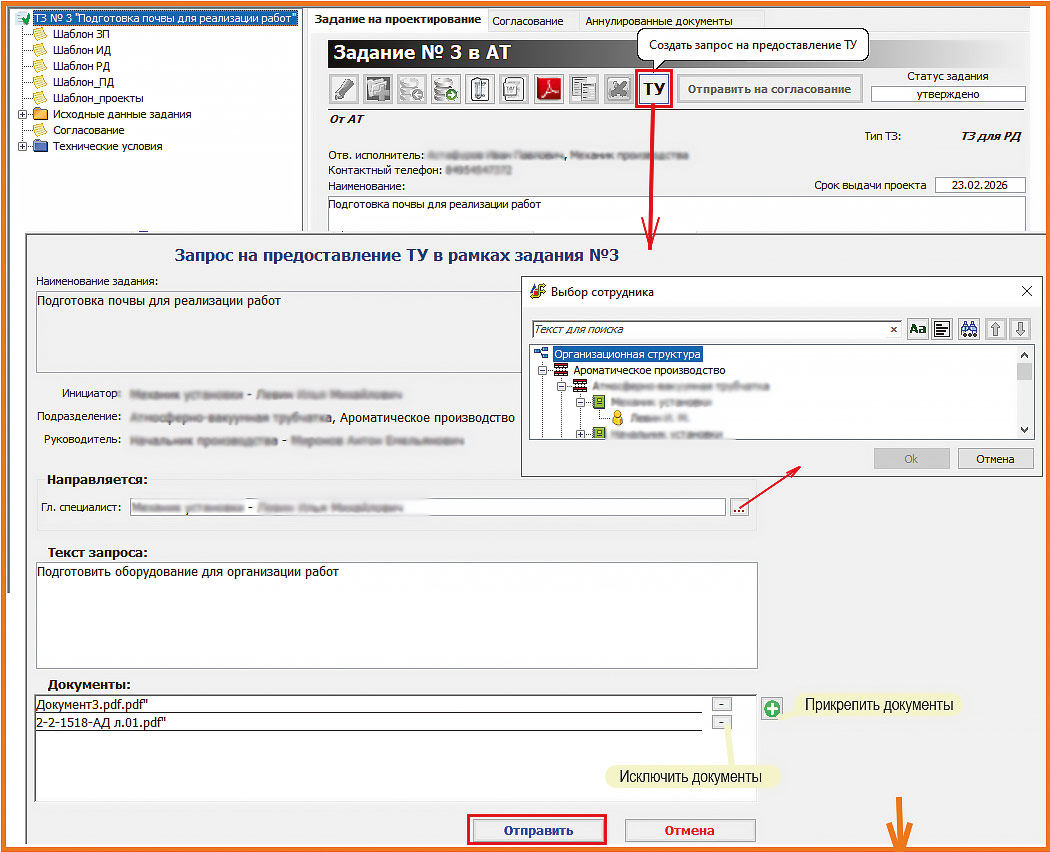Collapse the Ароматическое производство node
Screen dimensions: 1050x852
(x=544, y=370)
